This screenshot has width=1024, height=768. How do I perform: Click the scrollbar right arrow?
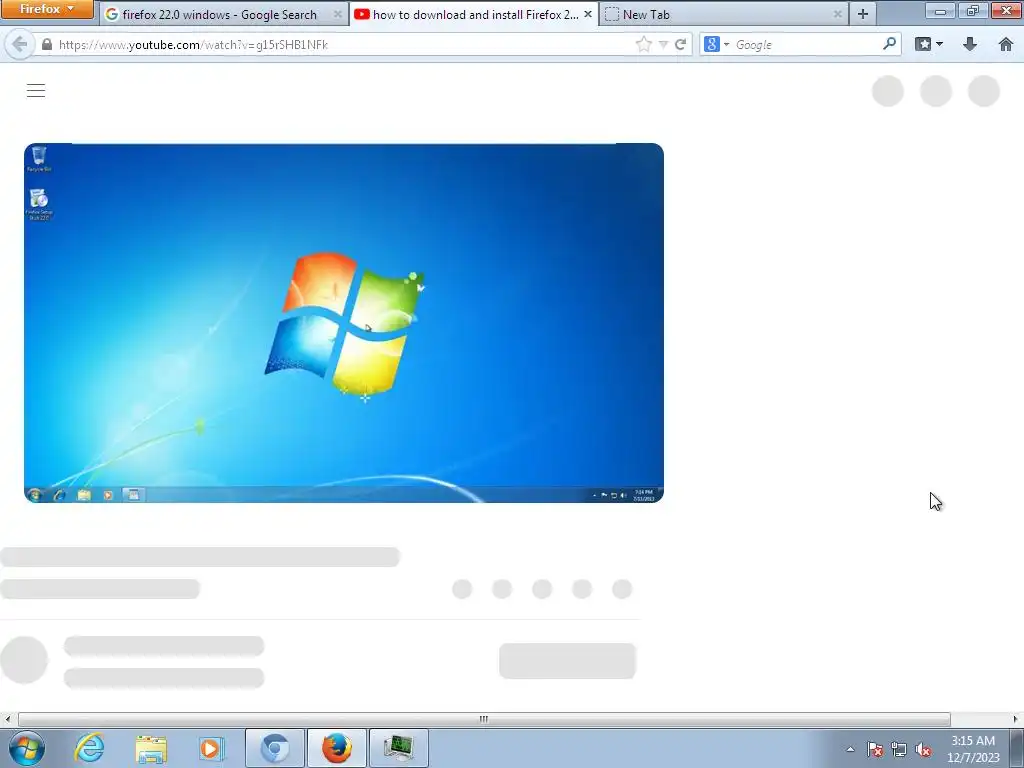pos(1016,719)
